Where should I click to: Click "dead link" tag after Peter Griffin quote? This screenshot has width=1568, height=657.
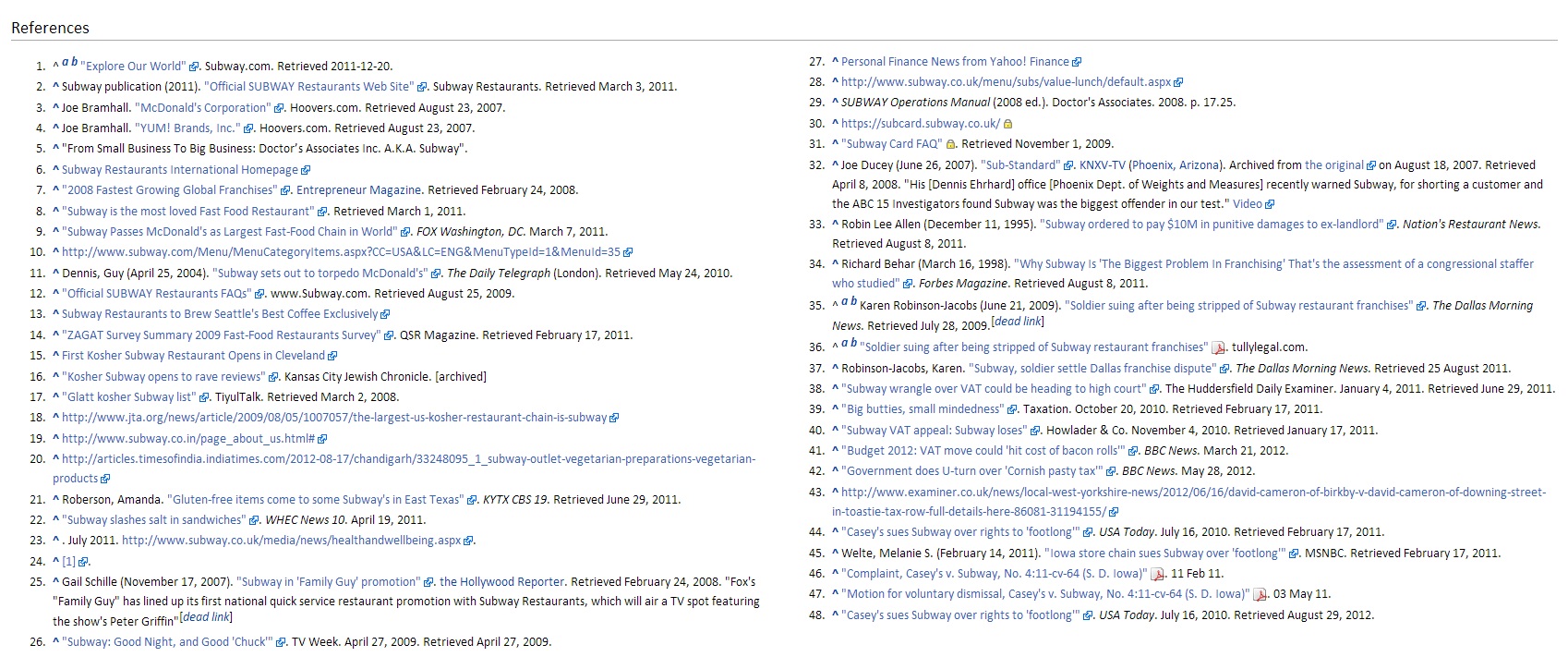(x=205, y=617)
